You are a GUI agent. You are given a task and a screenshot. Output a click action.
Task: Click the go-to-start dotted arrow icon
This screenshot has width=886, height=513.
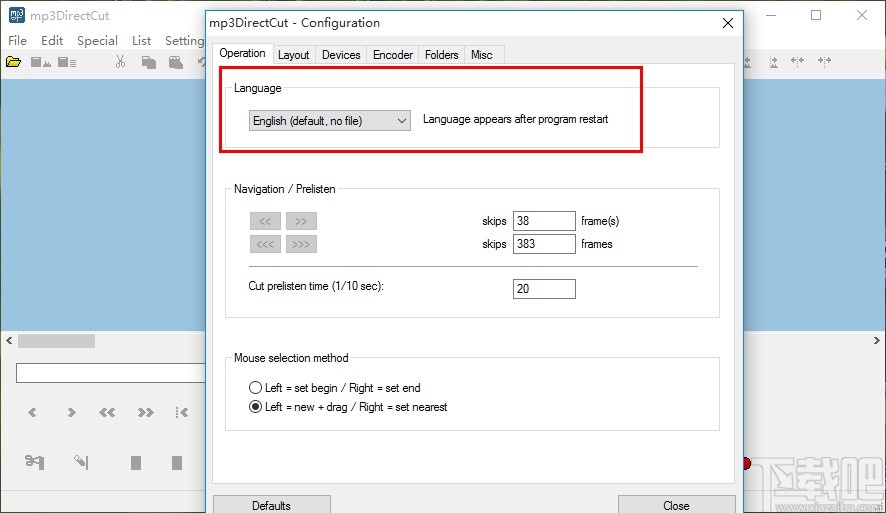tap(181, 412)
